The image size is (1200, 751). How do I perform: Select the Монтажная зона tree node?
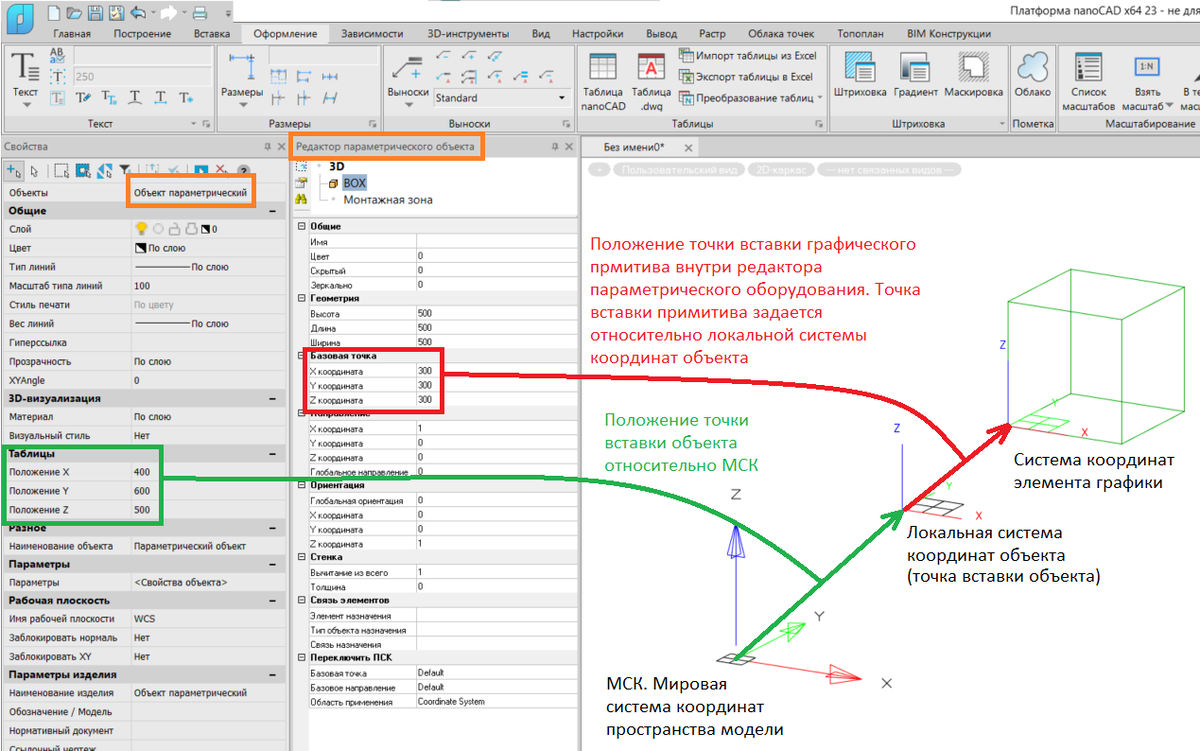tap(388, 200)
